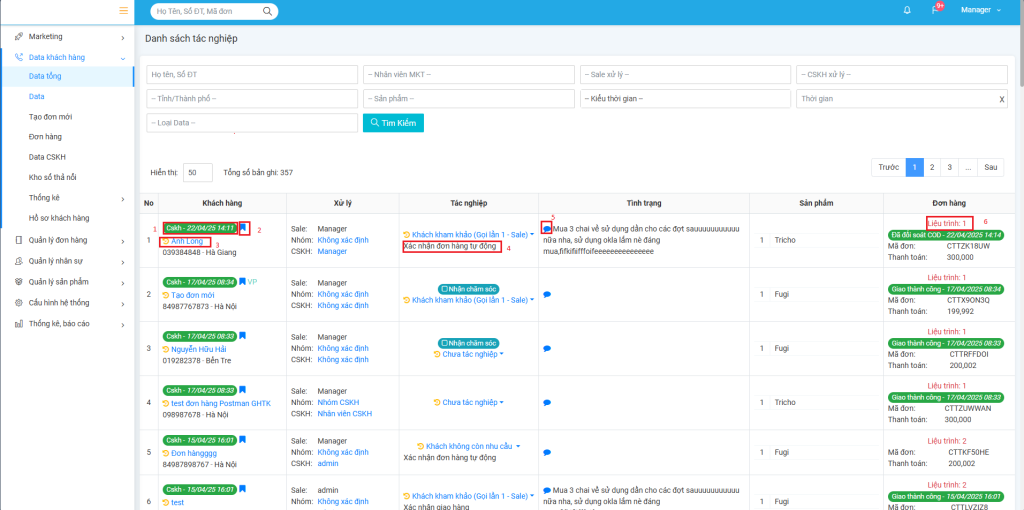Click the Tìm Kiếm search button
1024x510 pixels.
393,122
